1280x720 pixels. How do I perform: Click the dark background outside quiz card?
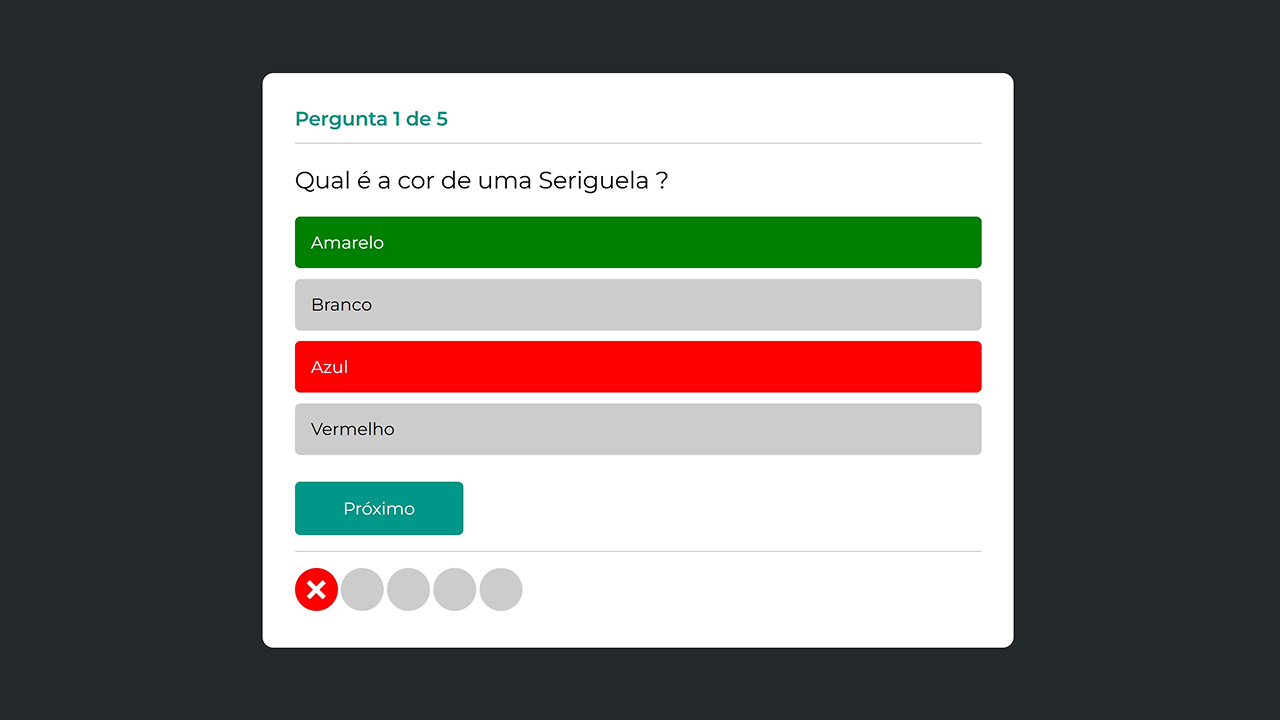tap(130, 360)
